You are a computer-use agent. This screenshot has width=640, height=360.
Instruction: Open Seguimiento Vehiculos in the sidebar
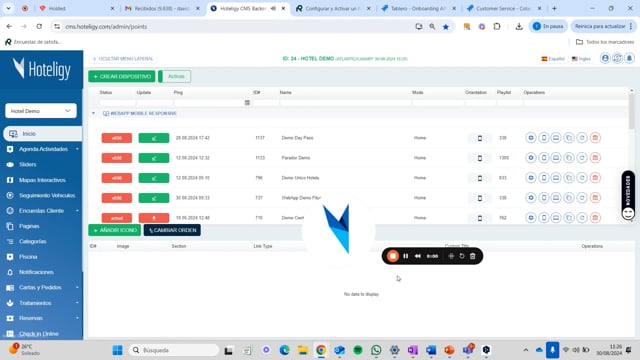tap(47, 196)
